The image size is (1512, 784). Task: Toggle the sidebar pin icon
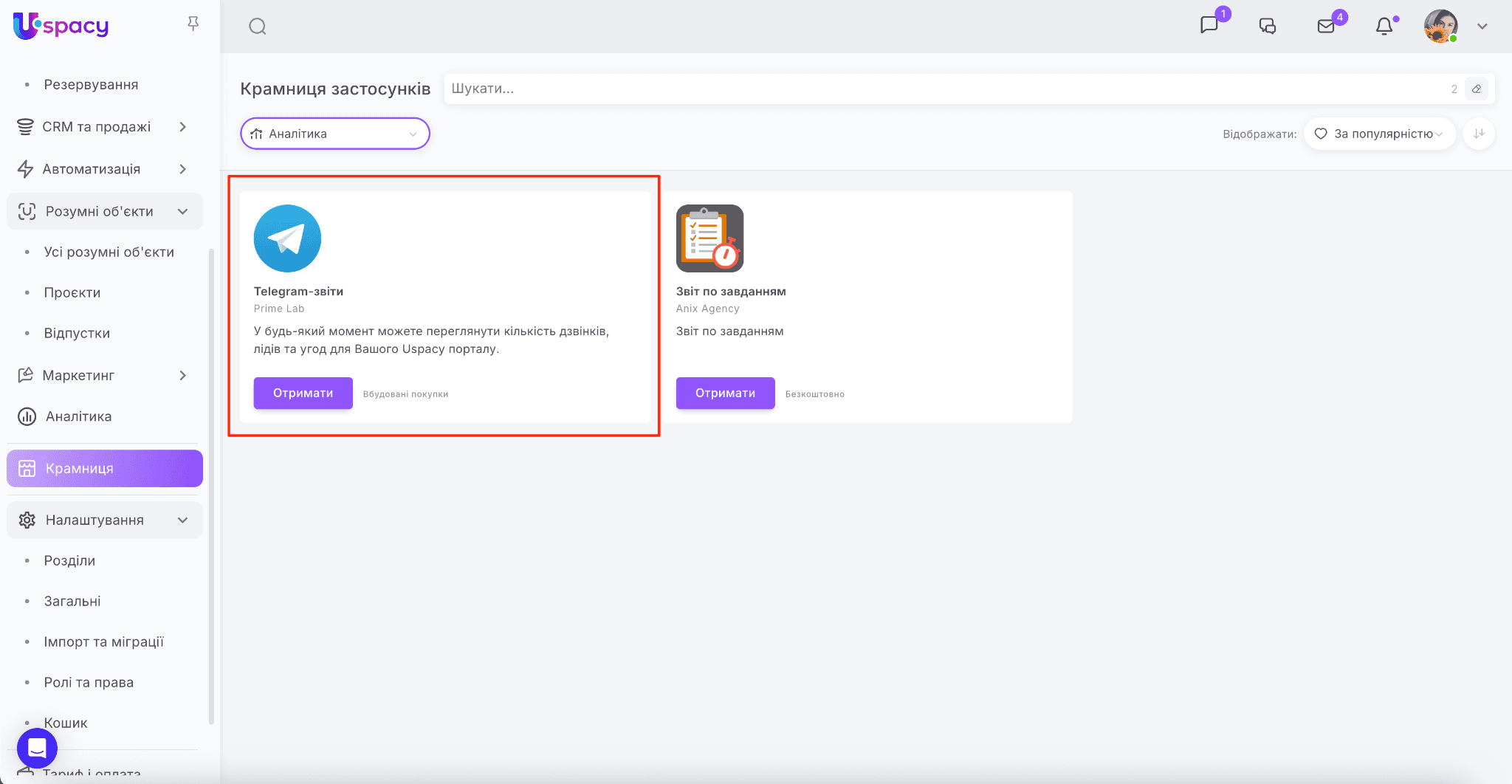(193, 24)
